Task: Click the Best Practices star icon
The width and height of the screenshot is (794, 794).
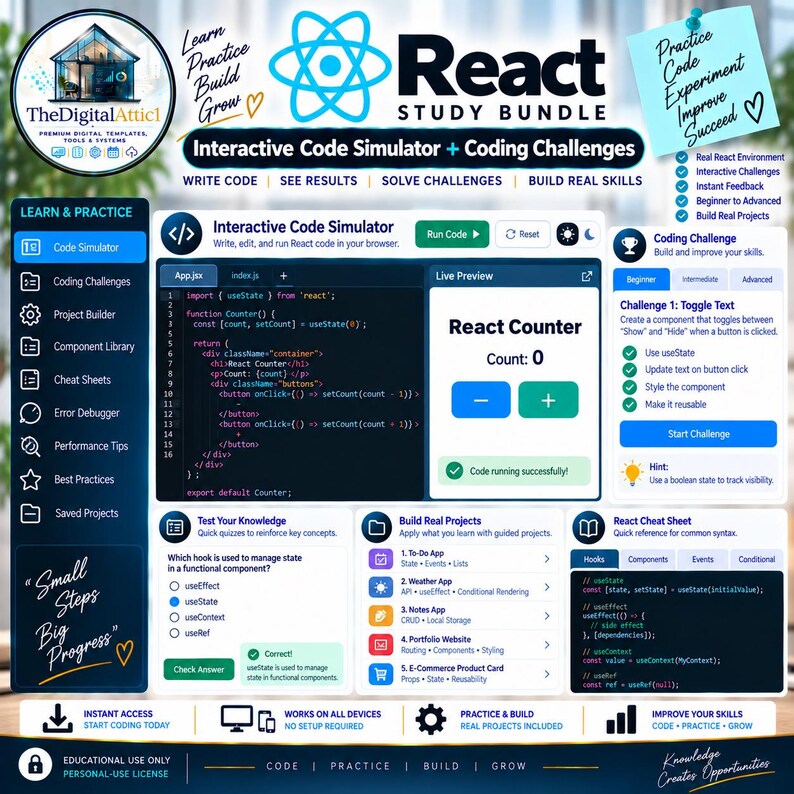Action: tap(30, 480)
